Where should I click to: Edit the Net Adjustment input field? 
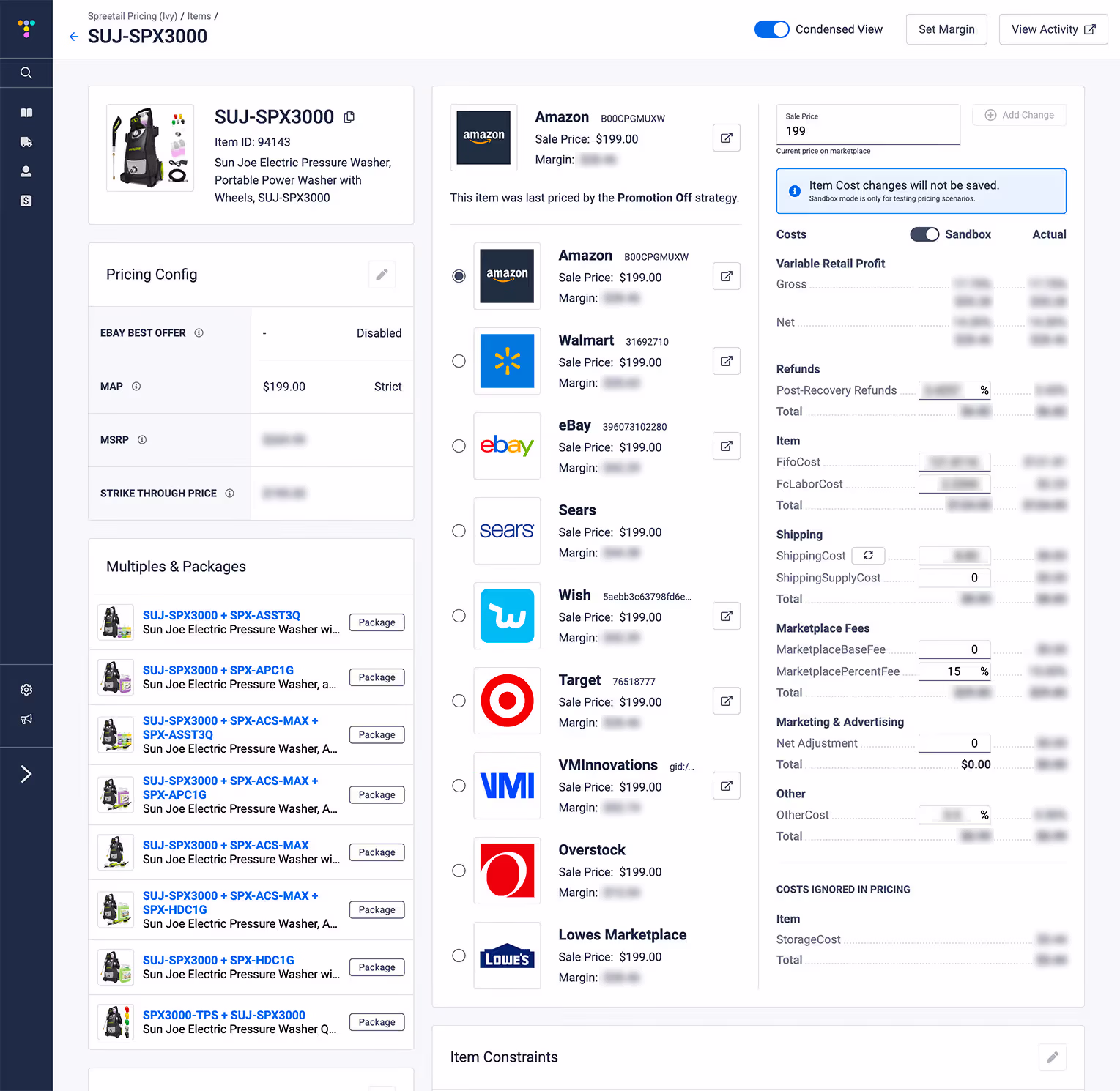tap(954, 743)
